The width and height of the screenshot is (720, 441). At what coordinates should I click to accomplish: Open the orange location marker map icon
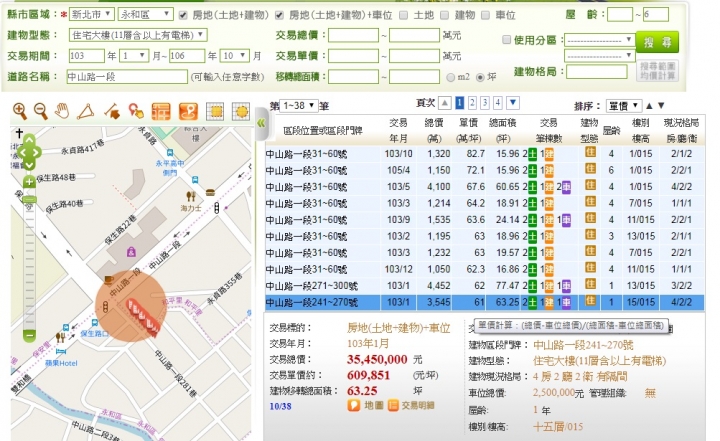(x=189, y=111)
